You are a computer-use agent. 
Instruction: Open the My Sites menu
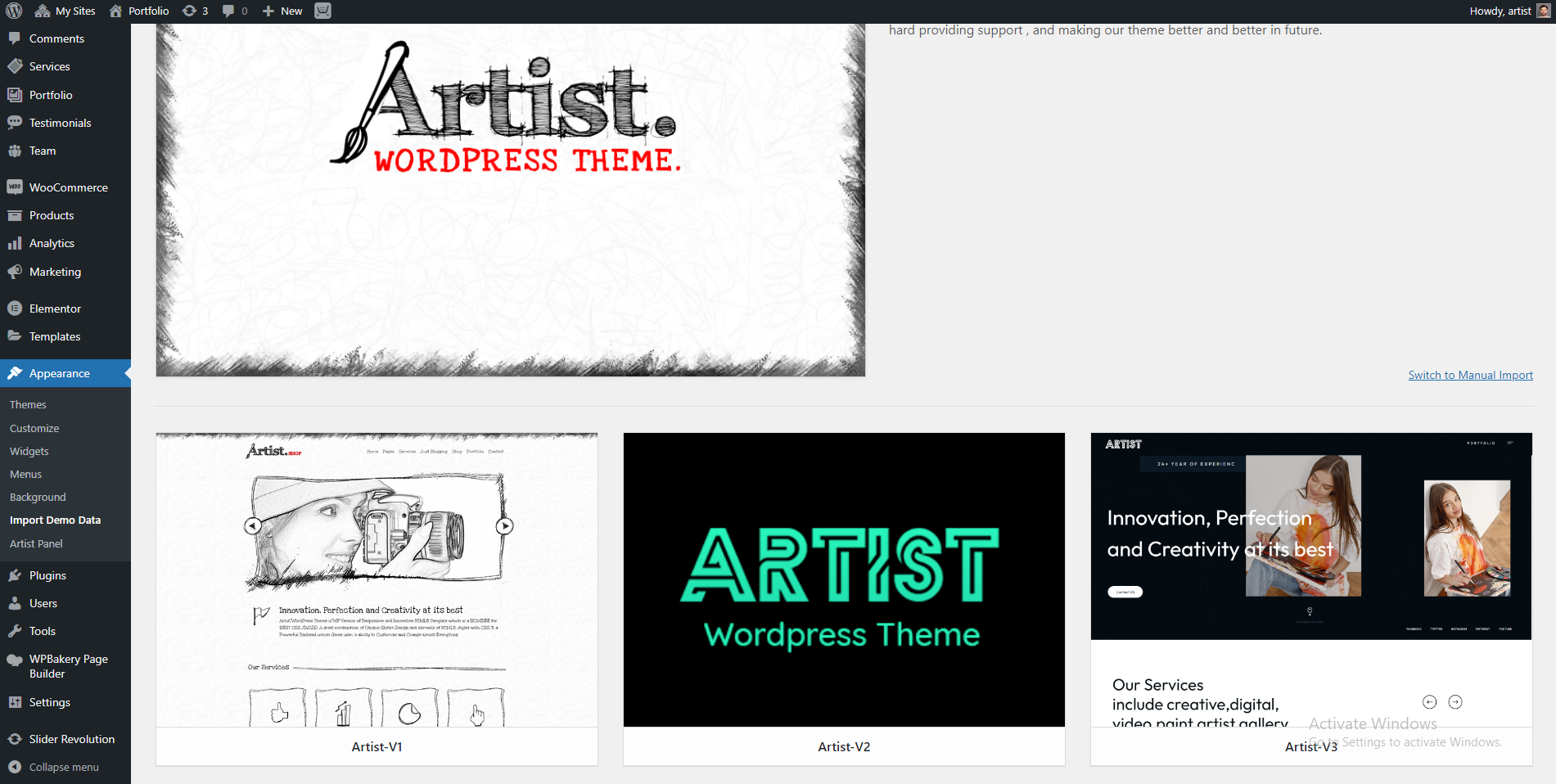65,11
